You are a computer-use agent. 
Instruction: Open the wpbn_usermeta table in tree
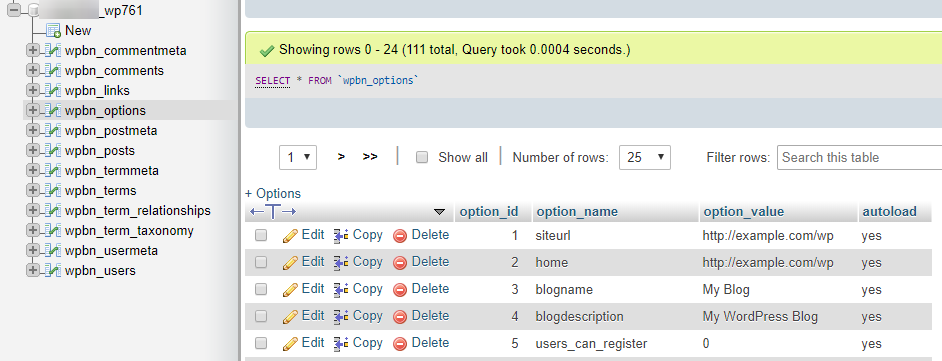coord(111,250)
